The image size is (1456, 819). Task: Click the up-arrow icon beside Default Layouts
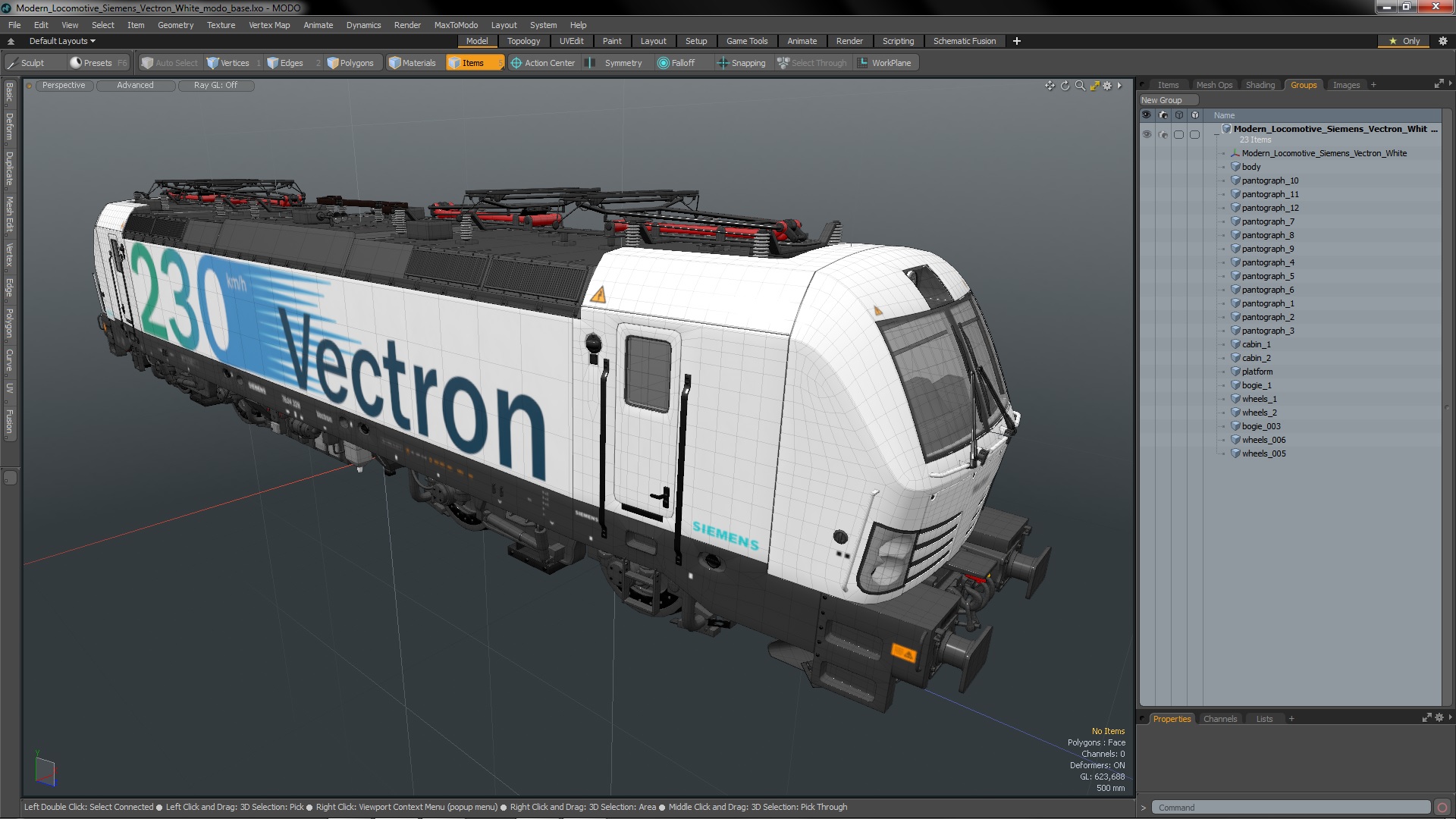point(11,41)
